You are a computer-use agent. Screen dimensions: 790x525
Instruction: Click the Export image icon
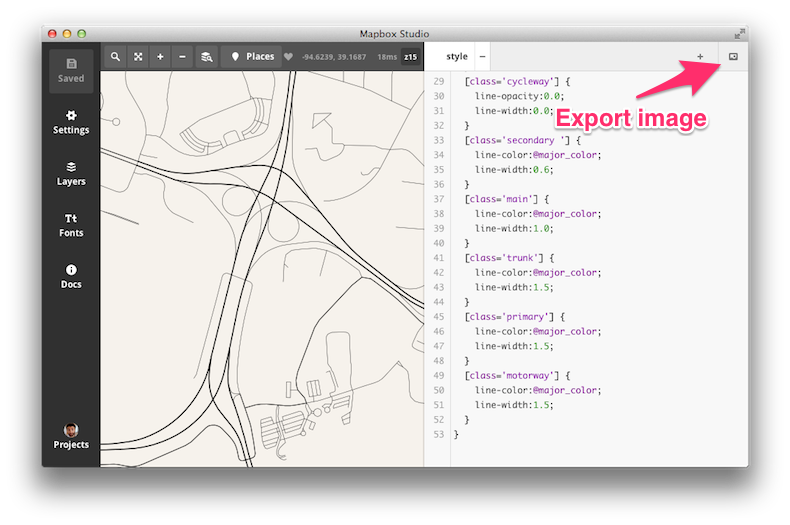[733, 56]
